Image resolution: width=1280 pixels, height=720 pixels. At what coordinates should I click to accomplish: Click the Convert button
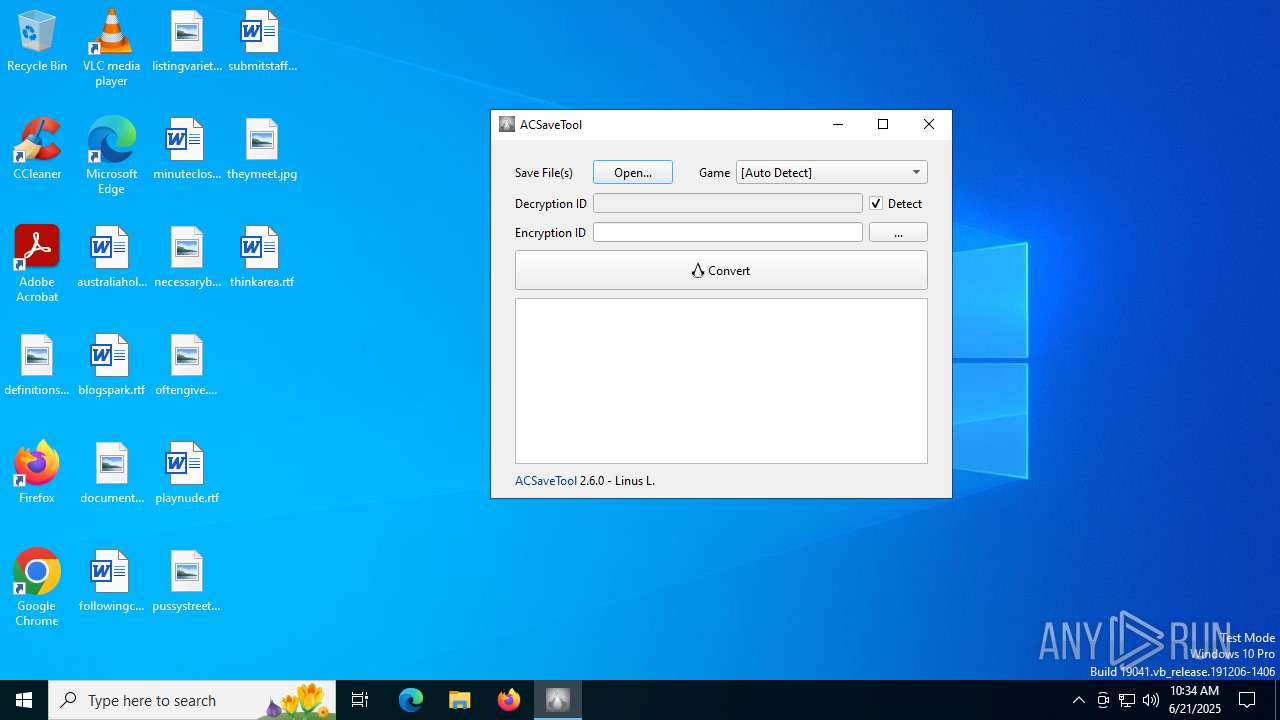click(x=721, y=270)
